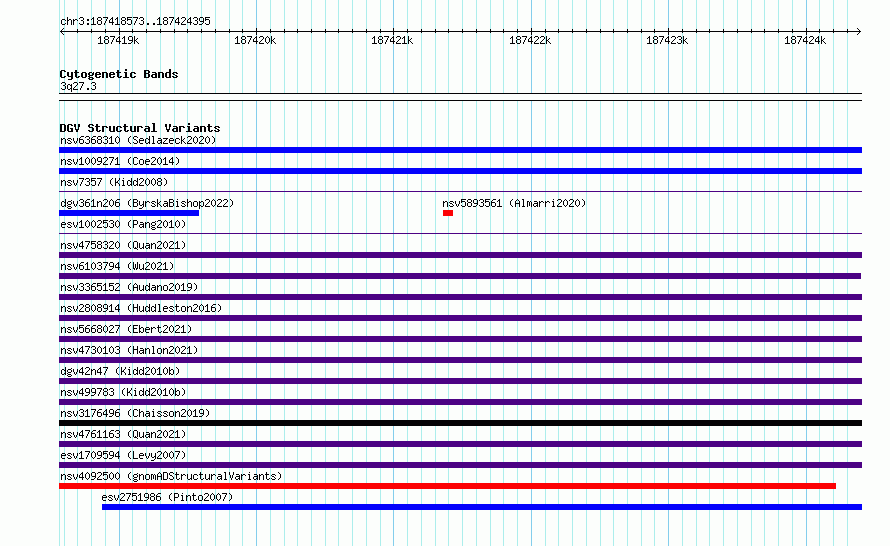Click the 187422k ruler tick label

click(x=530, y=40)
